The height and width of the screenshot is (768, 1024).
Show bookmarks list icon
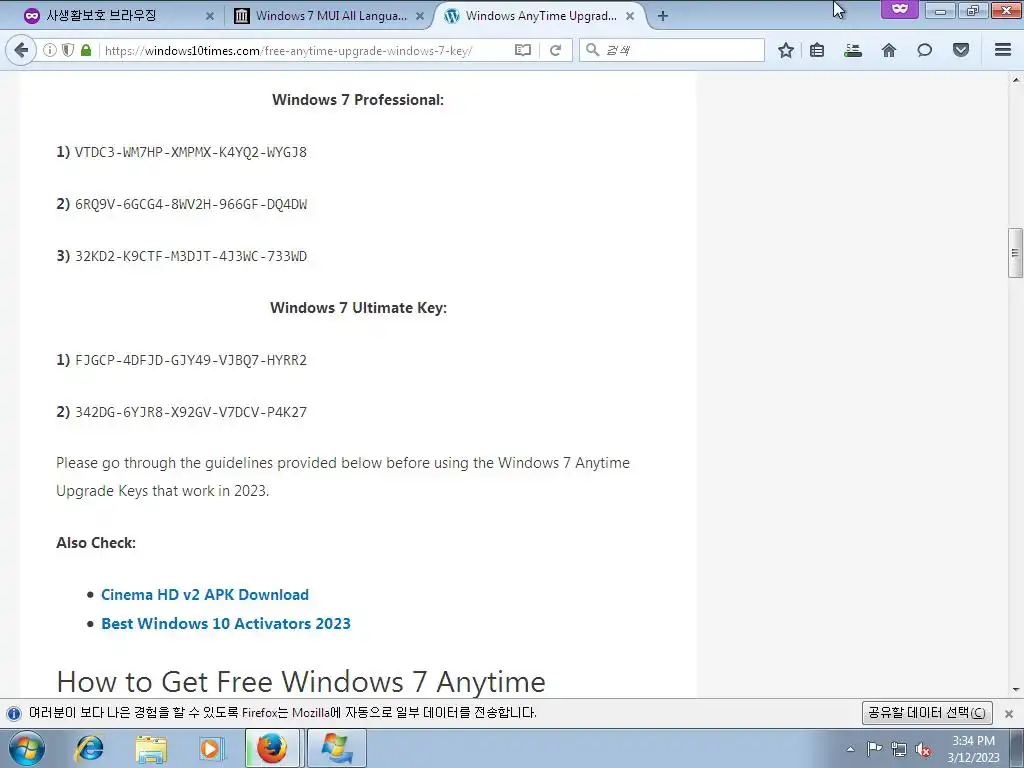tap(817, 50)
